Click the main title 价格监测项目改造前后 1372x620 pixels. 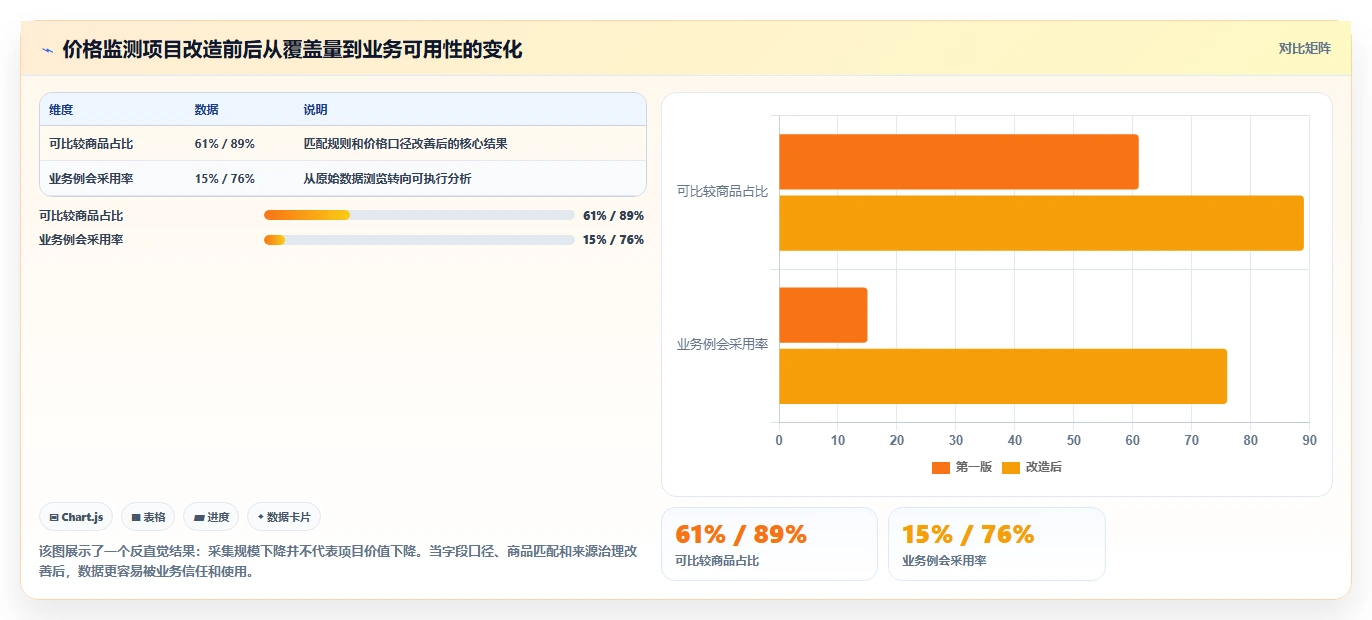[292, 50]
